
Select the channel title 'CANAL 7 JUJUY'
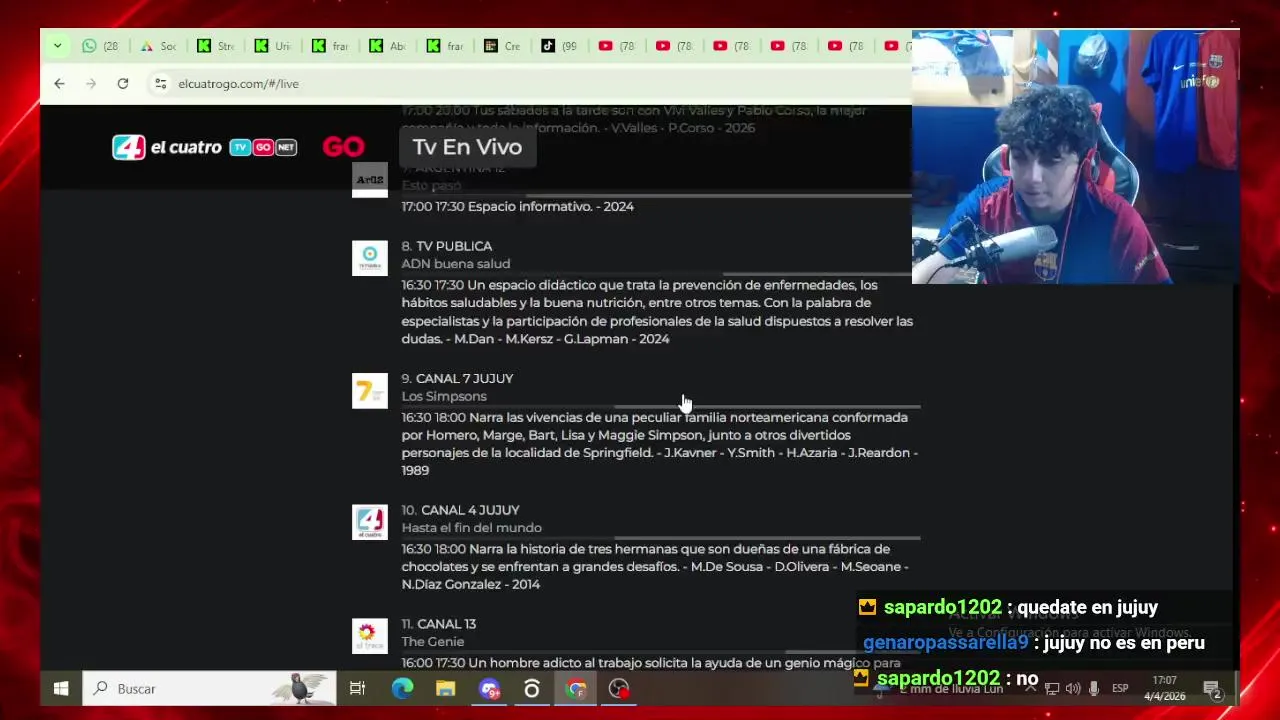(x=464, y=379)
